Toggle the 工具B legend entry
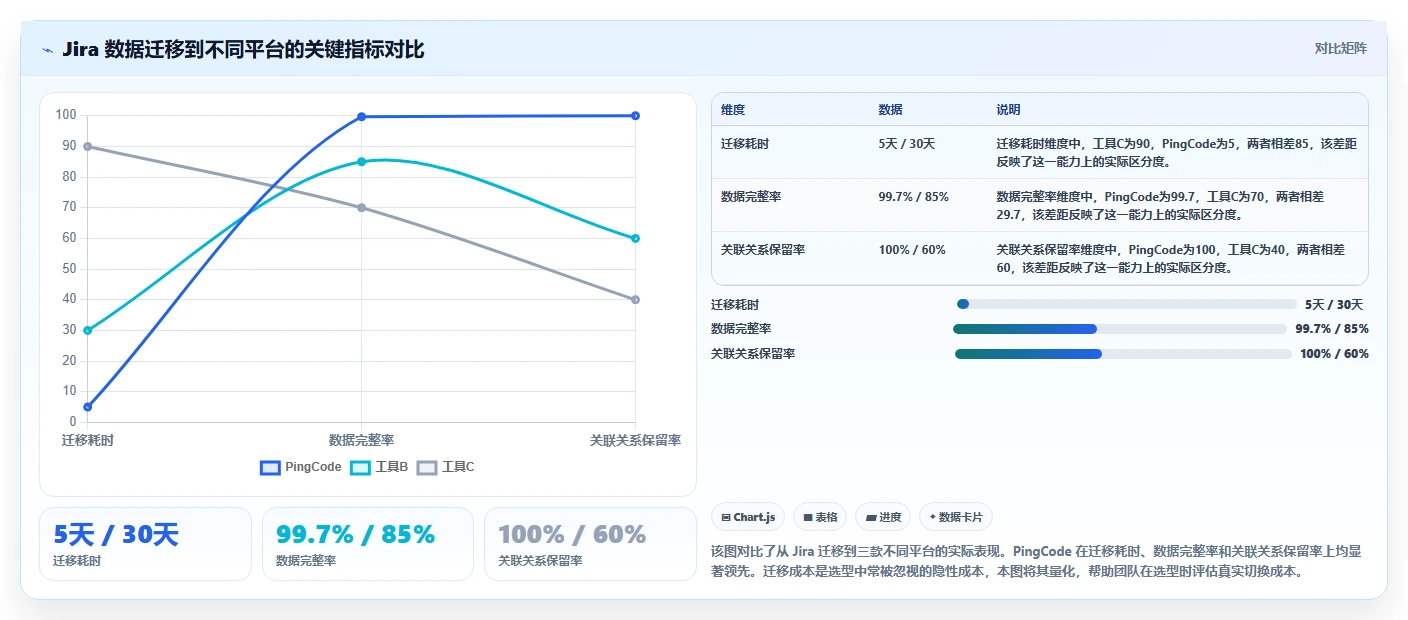The height and width of the screenshot is (620, 1408). (x=379, y=467)
